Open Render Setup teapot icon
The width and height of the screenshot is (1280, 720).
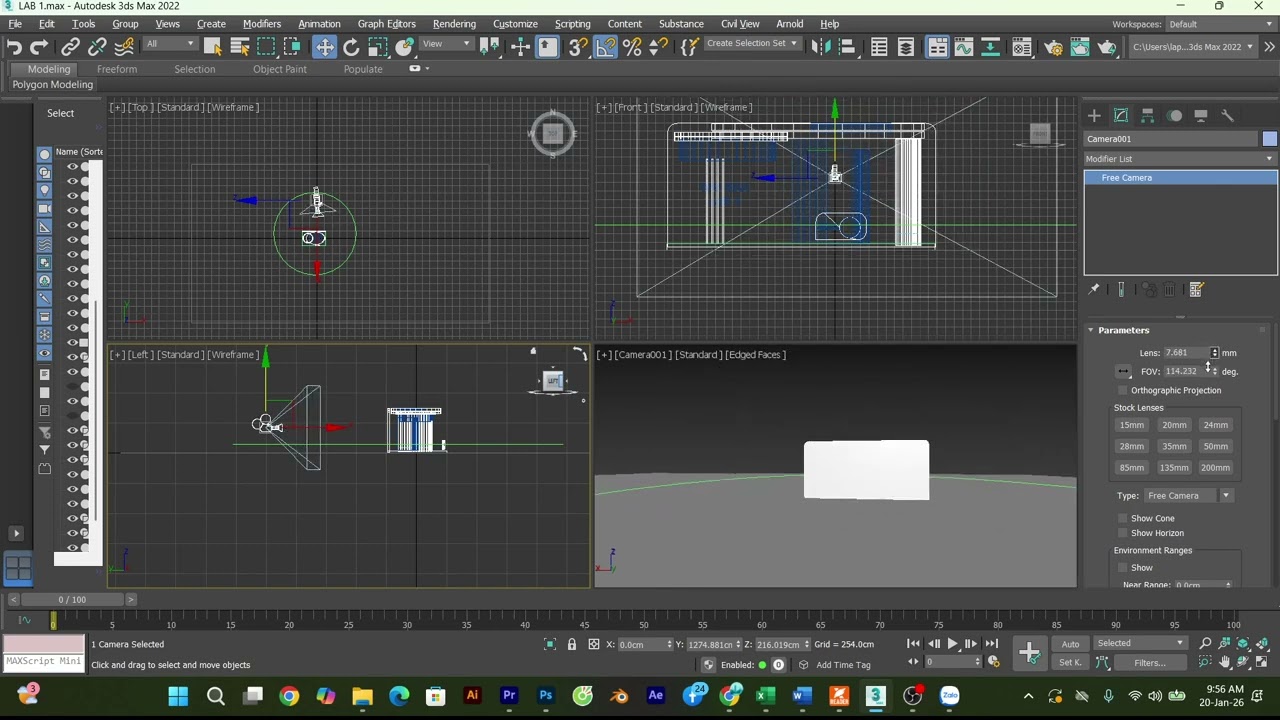coord(1053,47)
